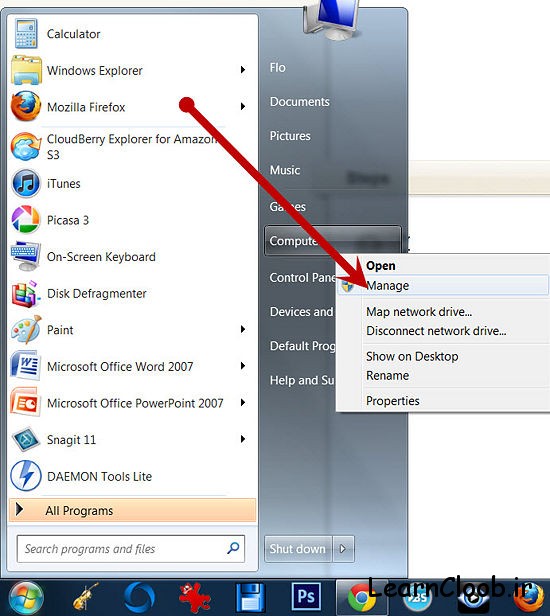550x616 pixels.
Task: Expand the All Programs list
Action: pyautogui.click(x=132, y=510)
